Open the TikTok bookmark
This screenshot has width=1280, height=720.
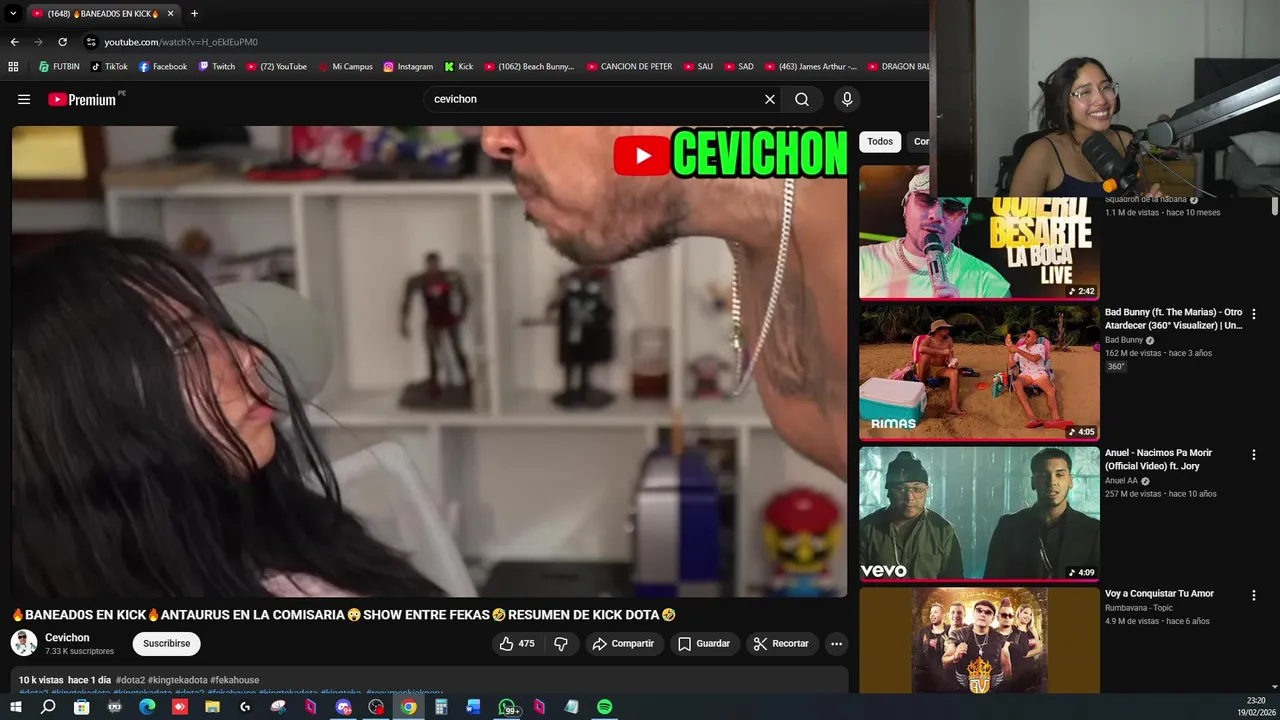[109, 67]
